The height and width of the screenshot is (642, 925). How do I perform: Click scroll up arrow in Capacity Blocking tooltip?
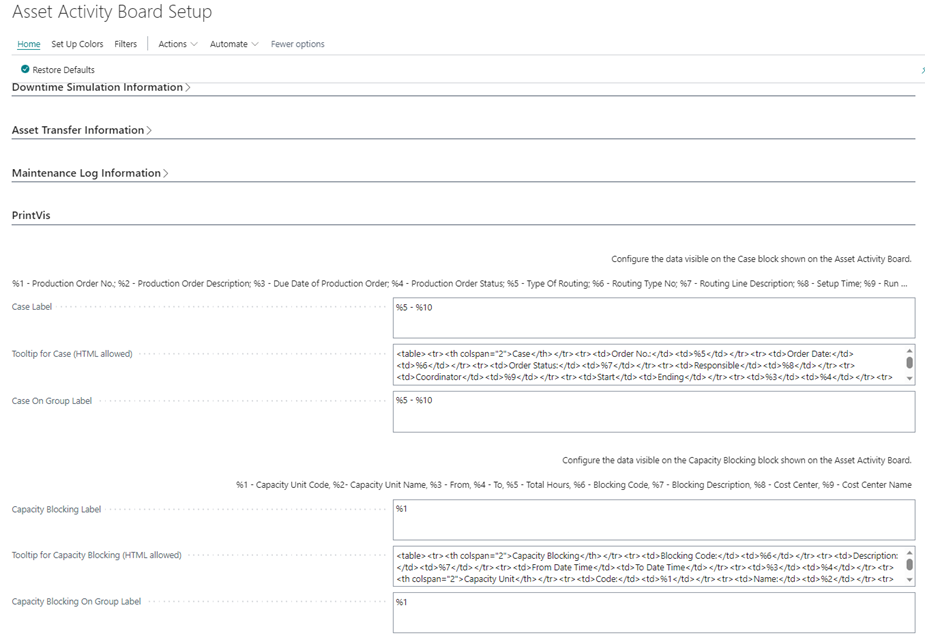pyautogui.click(x=909, y=551)
